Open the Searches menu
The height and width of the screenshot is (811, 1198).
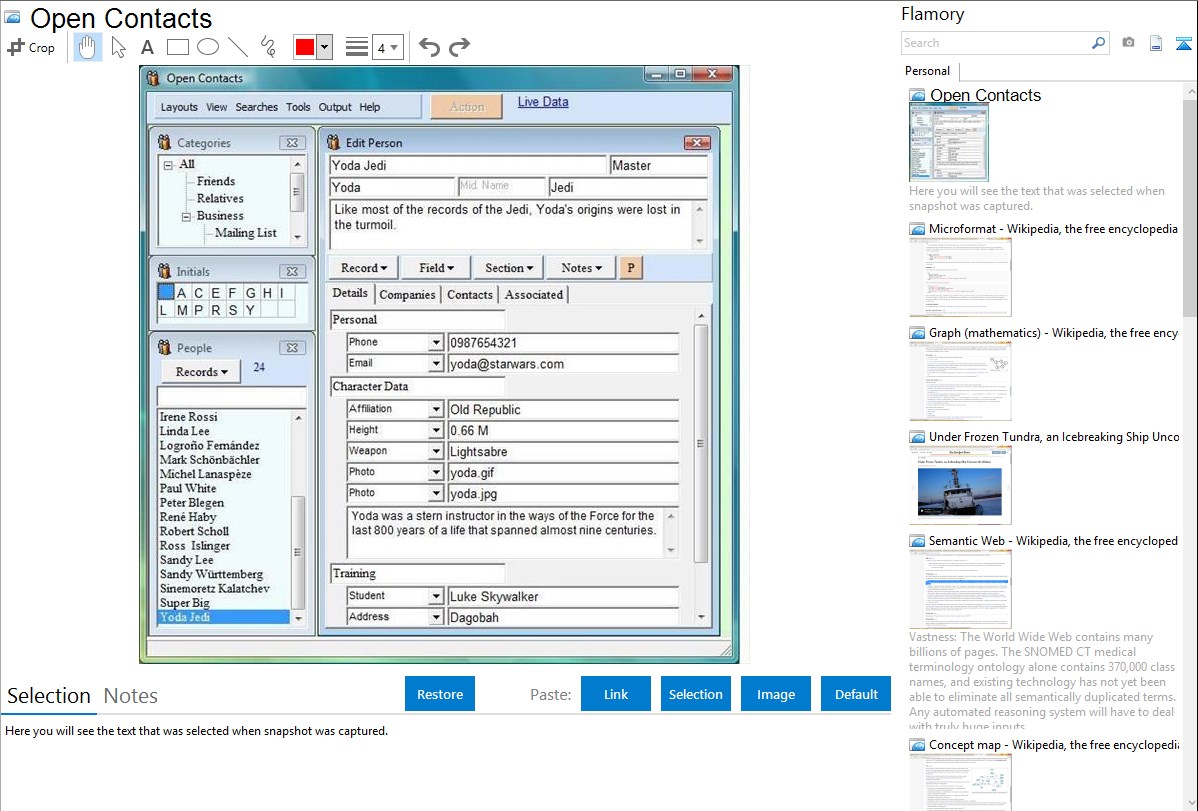coord(256,107)
